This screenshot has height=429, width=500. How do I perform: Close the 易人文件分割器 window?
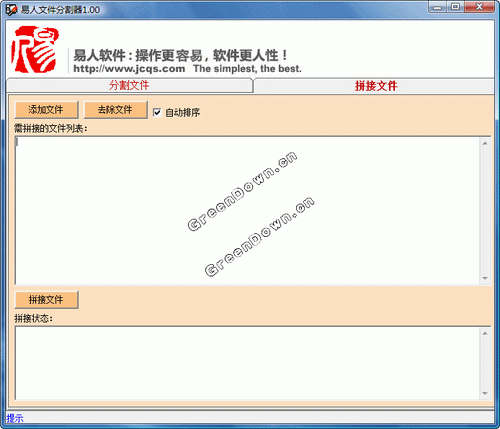pyautogui.click(x=479, y=7)
